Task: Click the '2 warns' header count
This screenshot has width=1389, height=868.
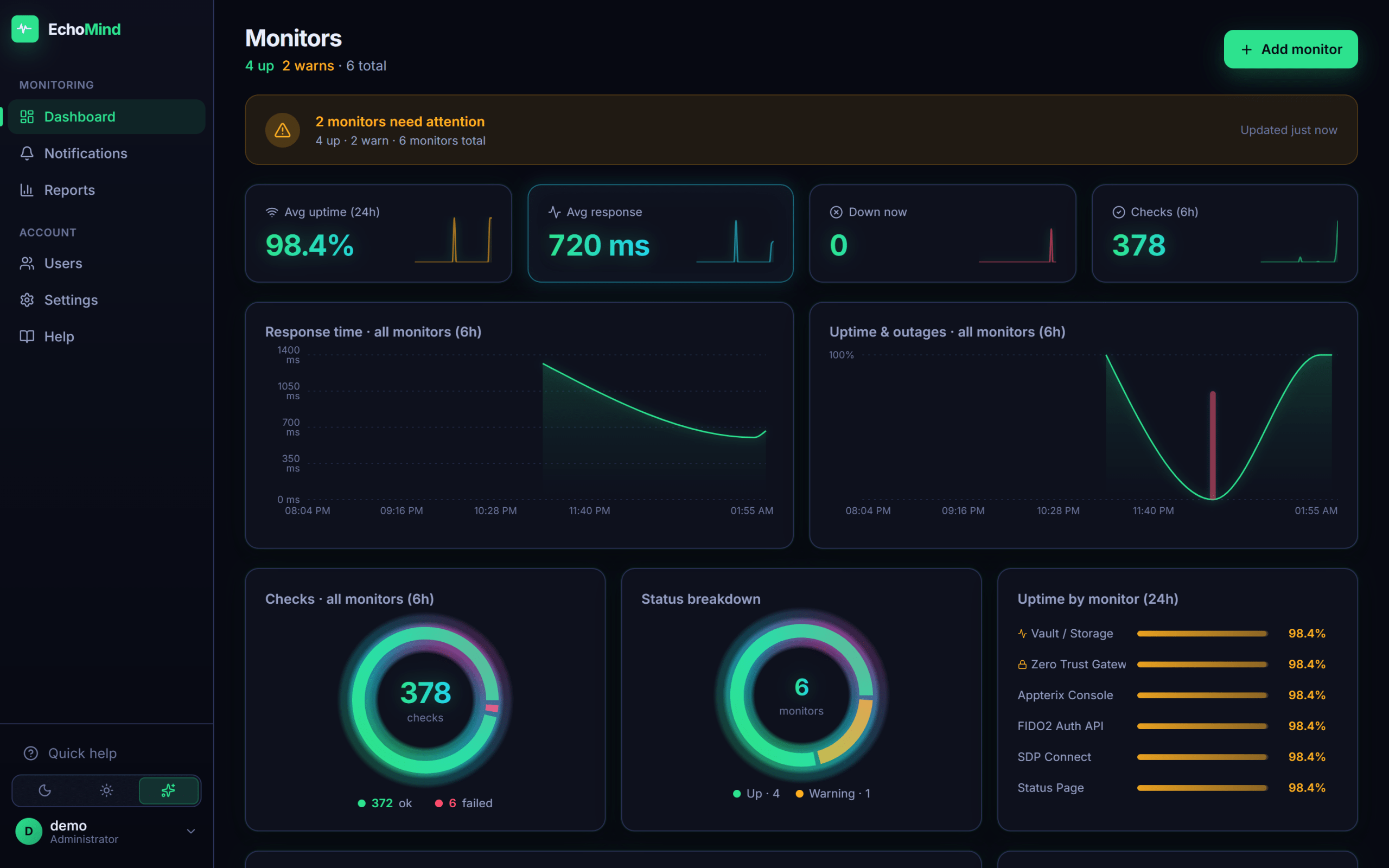Action: click(x=308, y=66)
